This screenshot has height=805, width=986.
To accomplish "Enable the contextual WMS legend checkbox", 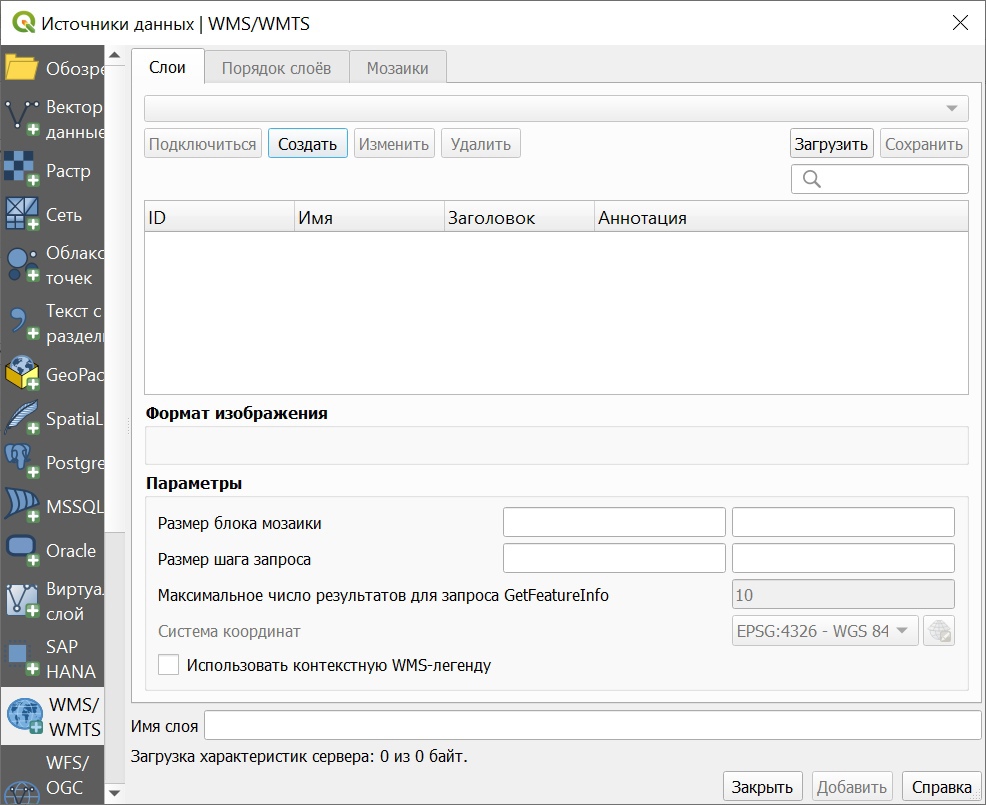I will (x=169, y=665).
